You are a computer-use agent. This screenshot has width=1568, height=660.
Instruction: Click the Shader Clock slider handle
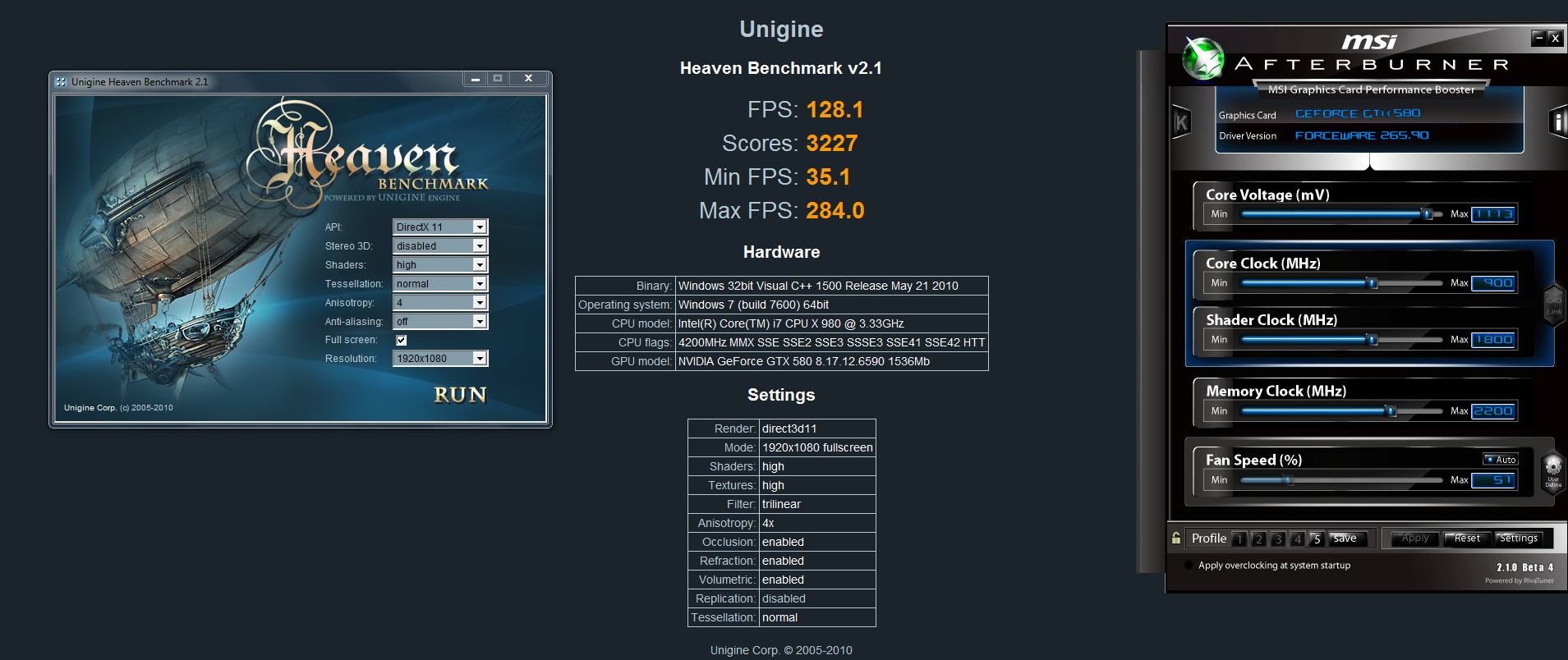[x=1371, y=340]
